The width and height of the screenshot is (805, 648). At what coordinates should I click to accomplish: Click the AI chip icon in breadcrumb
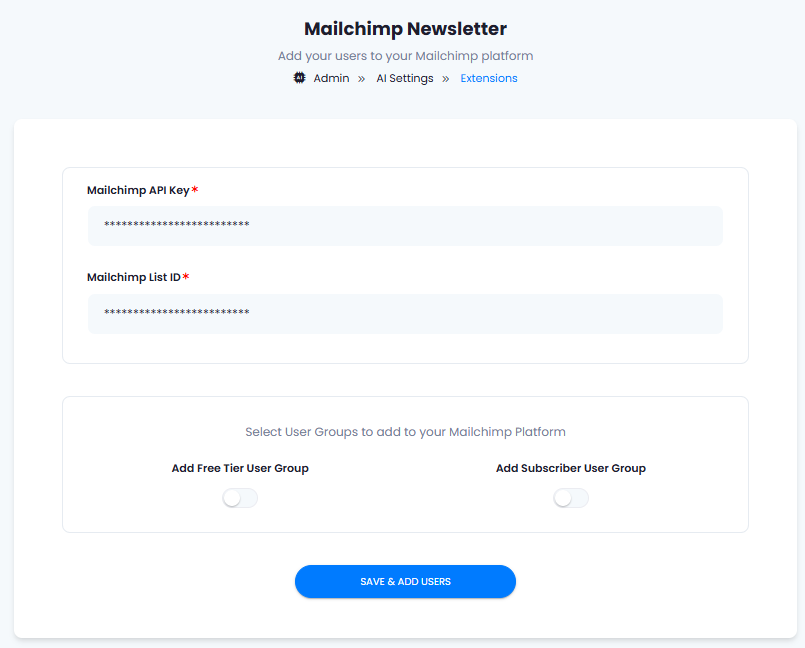click(299, 78)
